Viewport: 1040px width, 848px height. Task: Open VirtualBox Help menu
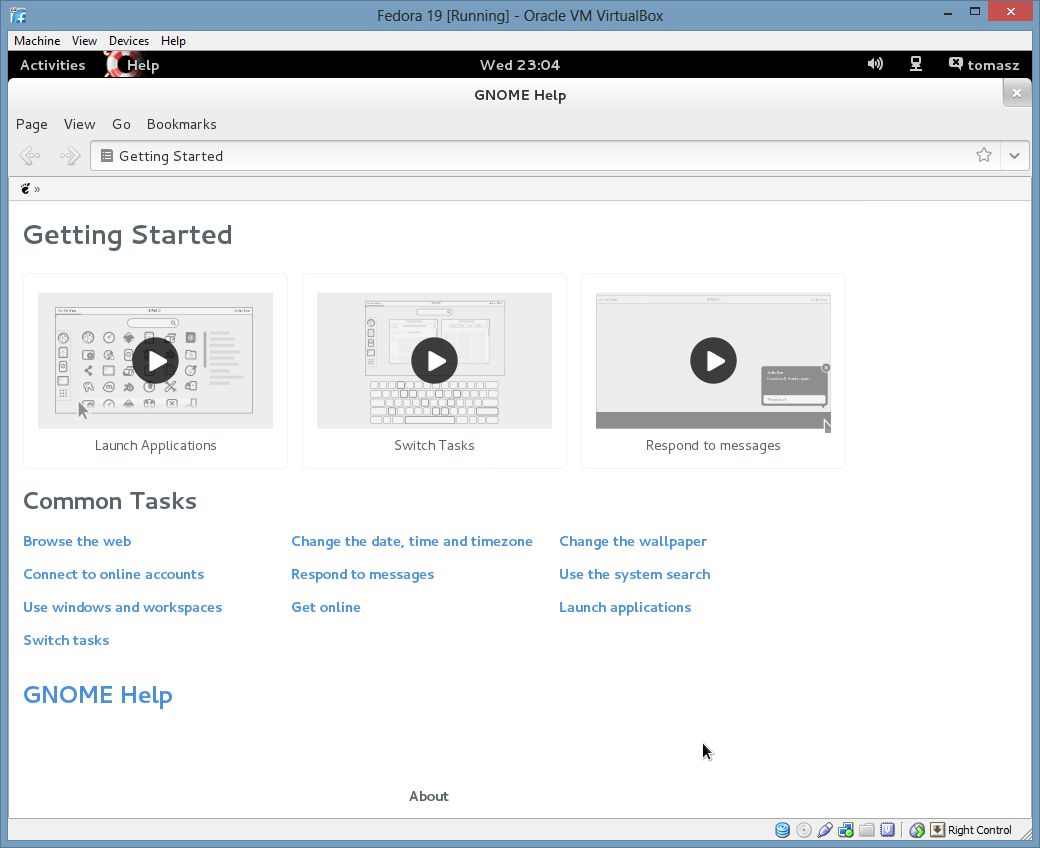click(173, 40)
